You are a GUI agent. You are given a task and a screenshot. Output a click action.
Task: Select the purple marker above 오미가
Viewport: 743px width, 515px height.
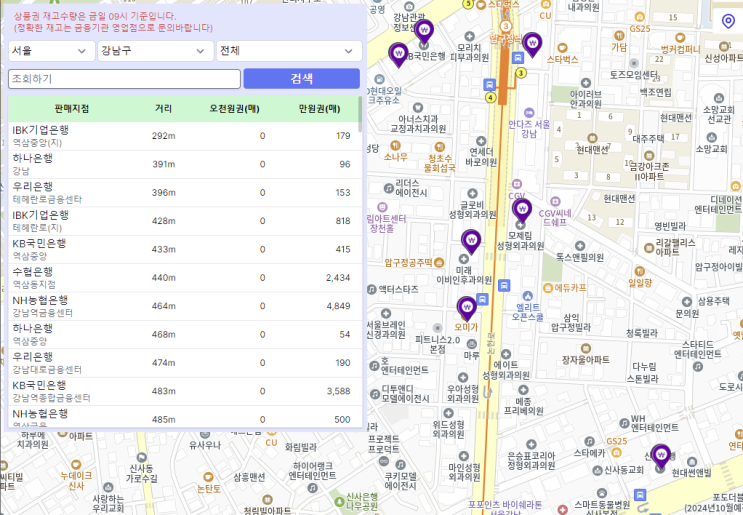(x=467, y=309)
